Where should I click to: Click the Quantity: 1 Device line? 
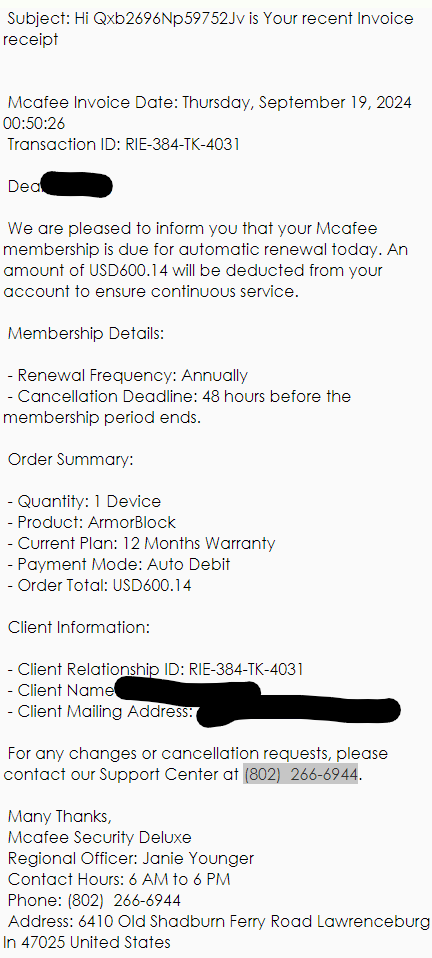click(84, 502)
